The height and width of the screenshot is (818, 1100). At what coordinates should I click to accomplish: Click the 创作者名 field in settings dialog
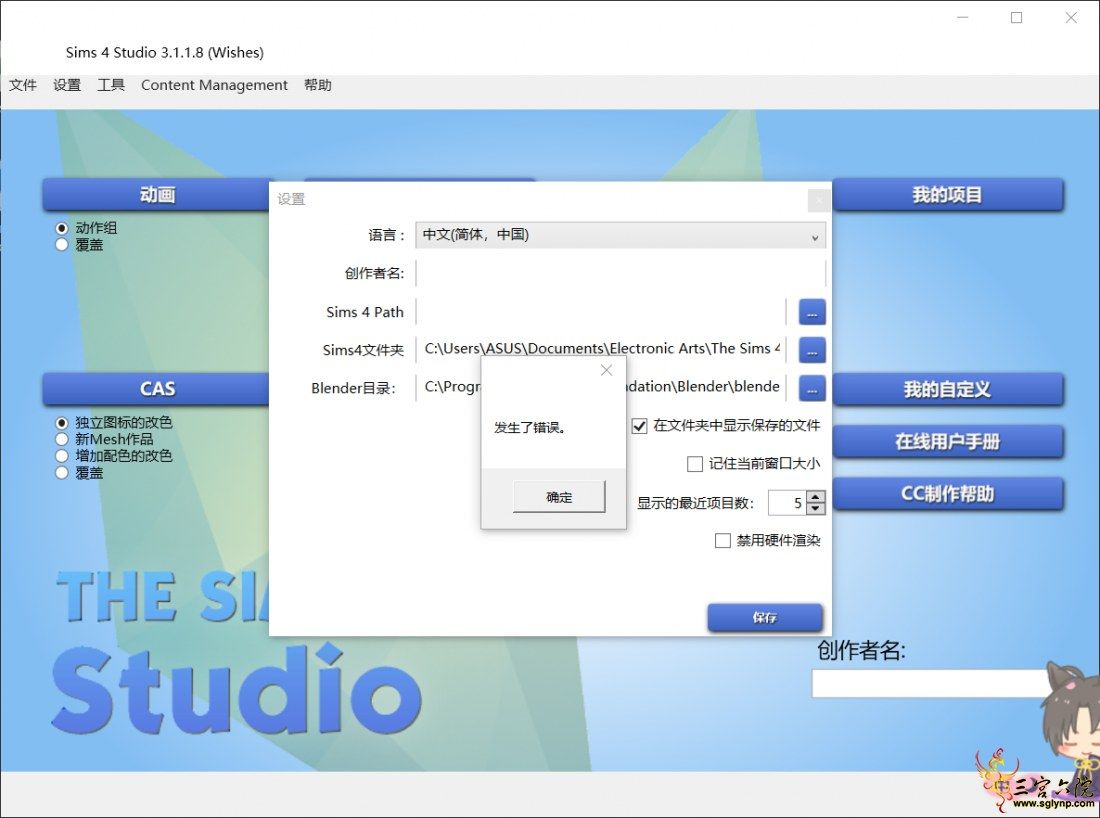pyautogui.click(x=620, y=273)
